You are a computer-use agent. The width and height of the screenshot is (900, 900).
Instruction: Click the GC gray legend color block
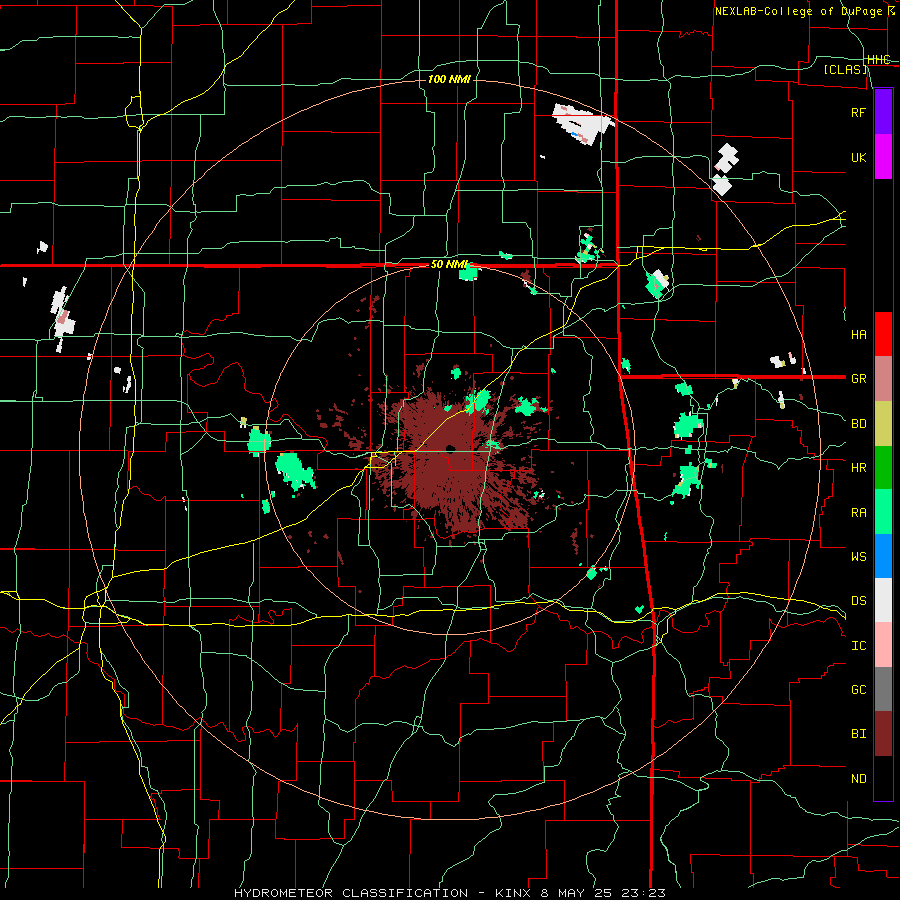(883, 689)
